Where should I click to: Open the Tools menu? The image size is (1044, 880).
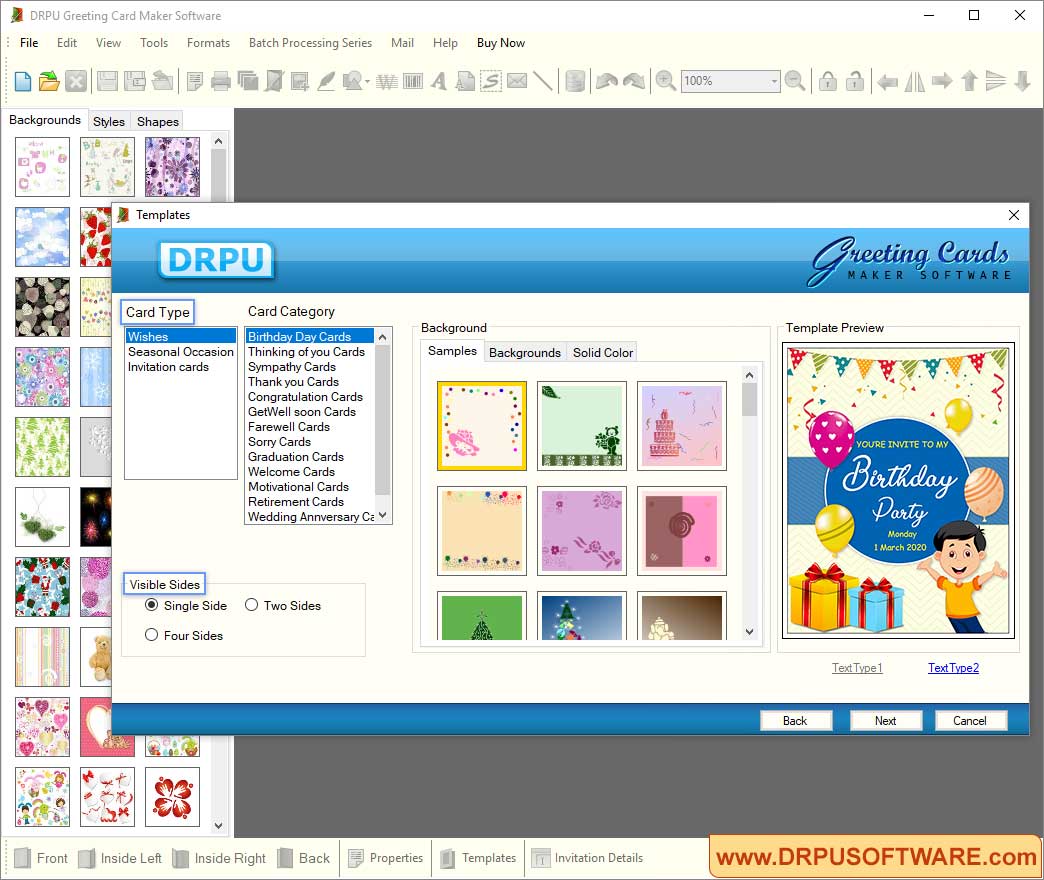(154, 43)
